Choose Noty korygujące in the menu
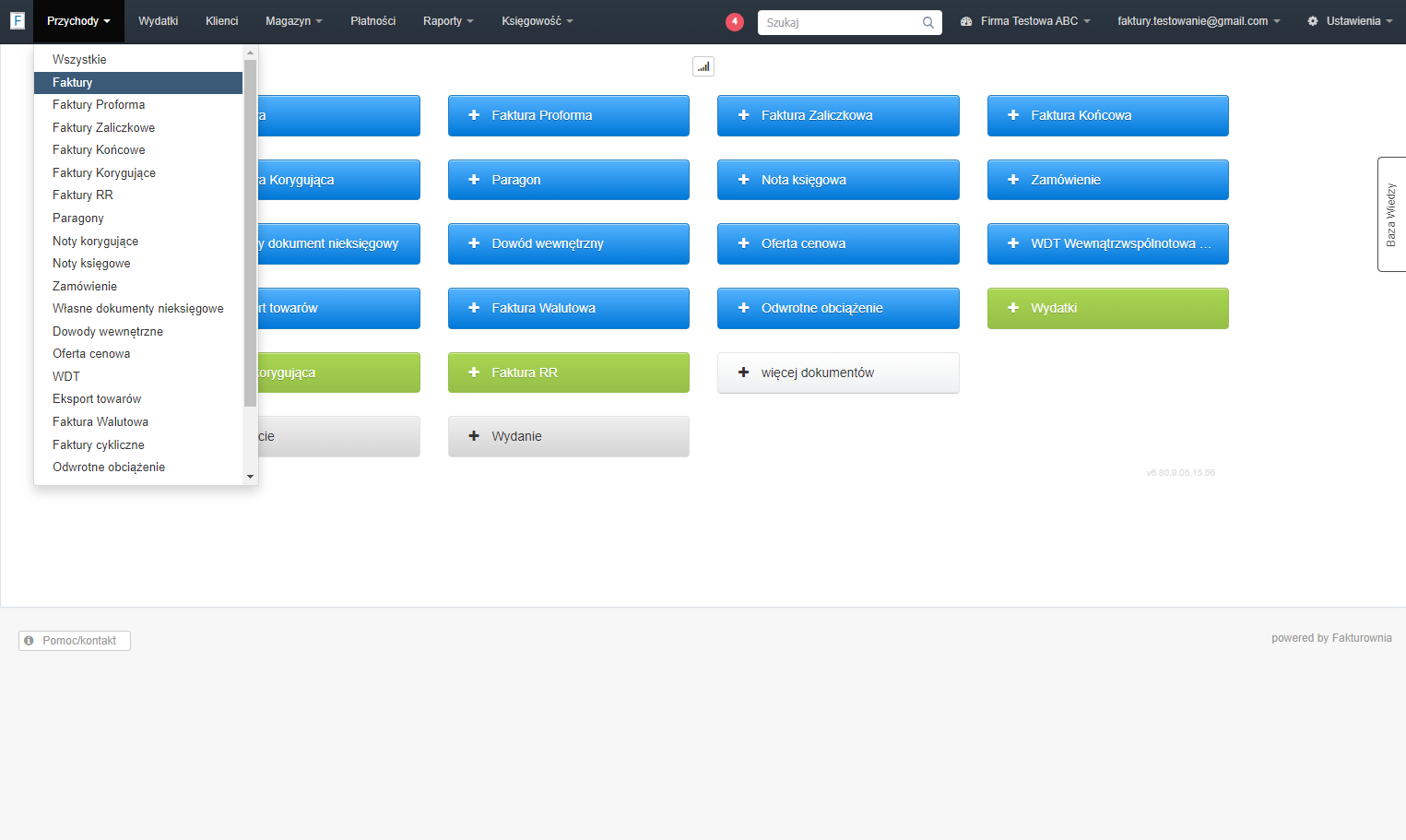1406x840 pixels. (x=138, y=241)
